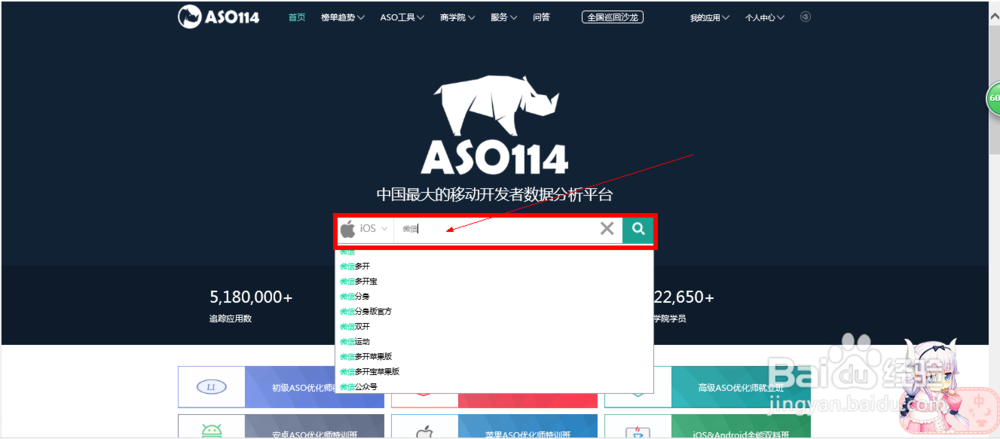Image resolution: width=1000 pixels, height=439 pixels.
Task: Open the 高级ASO优化师就业班 course card
Action: tap(707, 387)
